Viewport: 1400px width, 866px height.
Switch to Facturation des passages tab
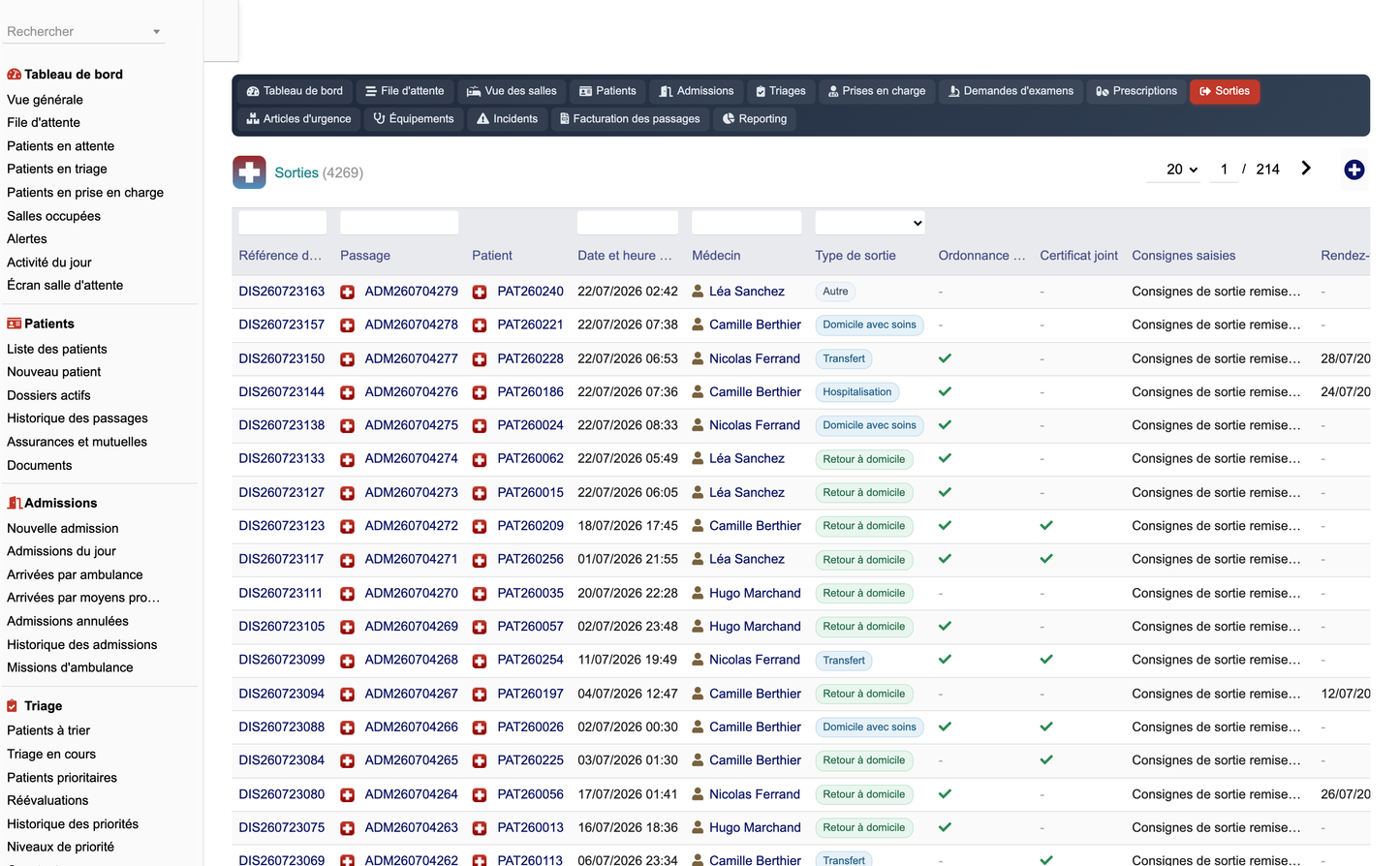click(x=630, y=119)
